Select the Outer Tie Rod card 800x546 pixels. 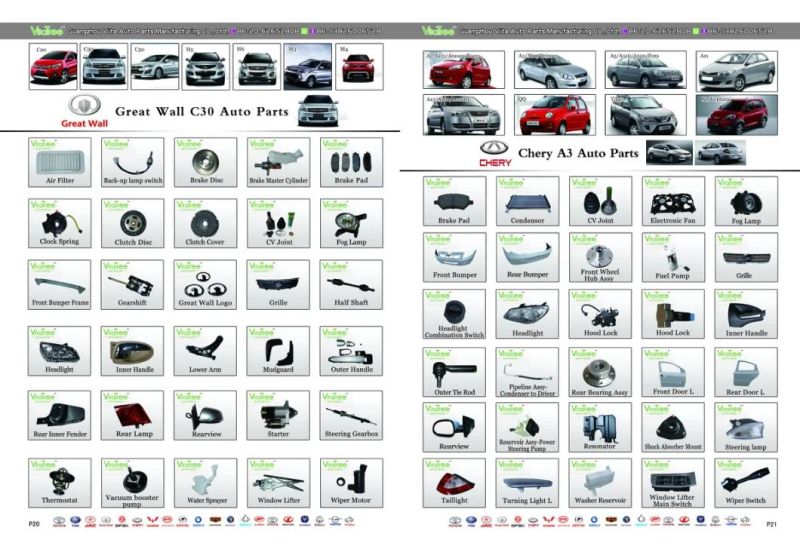click(x=455, y=372)
